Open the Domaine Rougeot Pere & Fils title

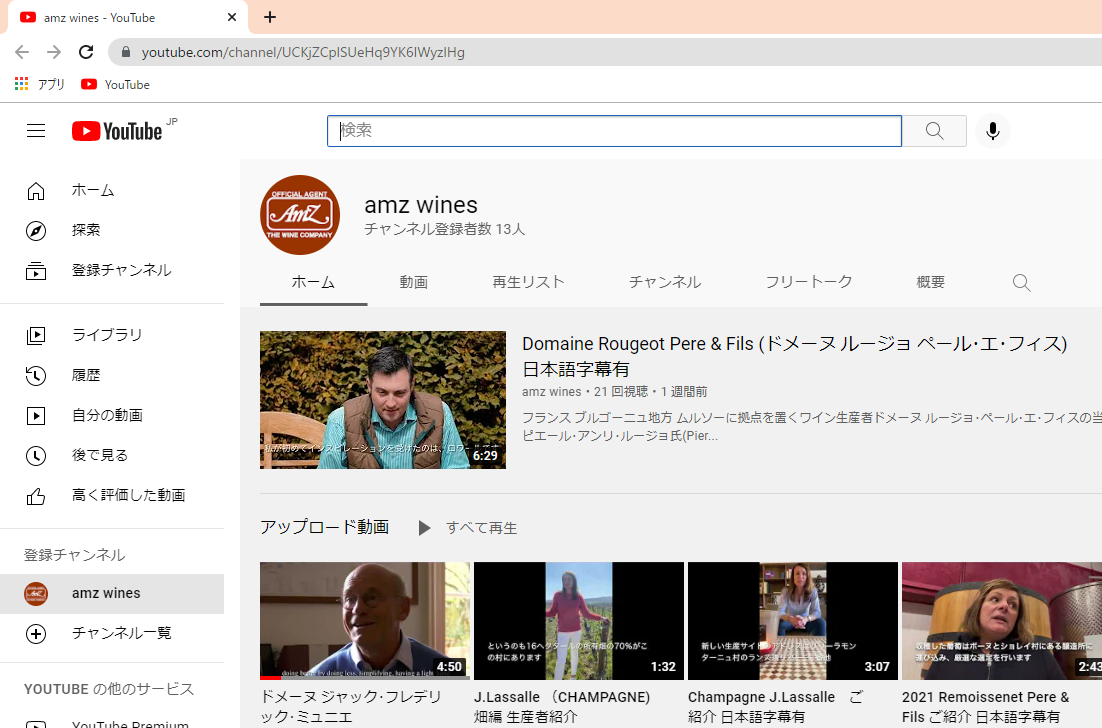click(x=795, y=356)
